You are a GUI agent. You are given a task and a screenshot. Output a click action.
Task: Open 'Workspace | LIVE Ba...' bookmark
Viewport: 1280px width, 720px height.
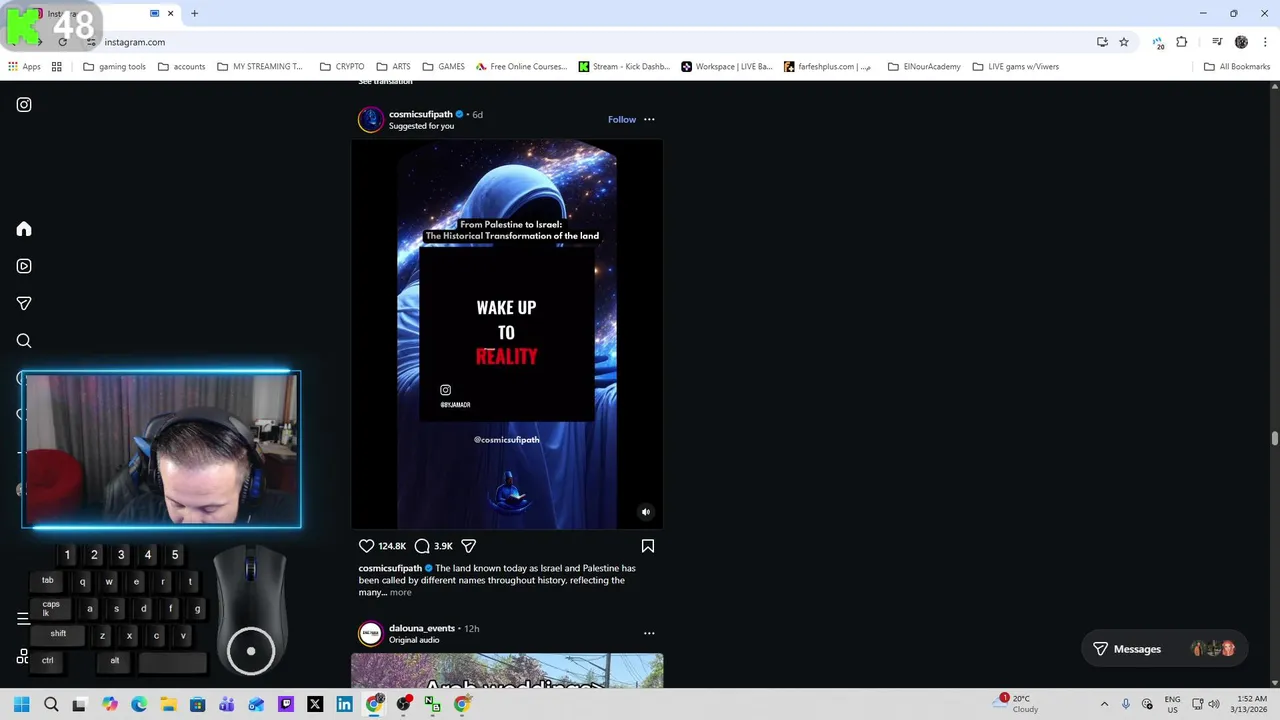[x=727, y=67]
